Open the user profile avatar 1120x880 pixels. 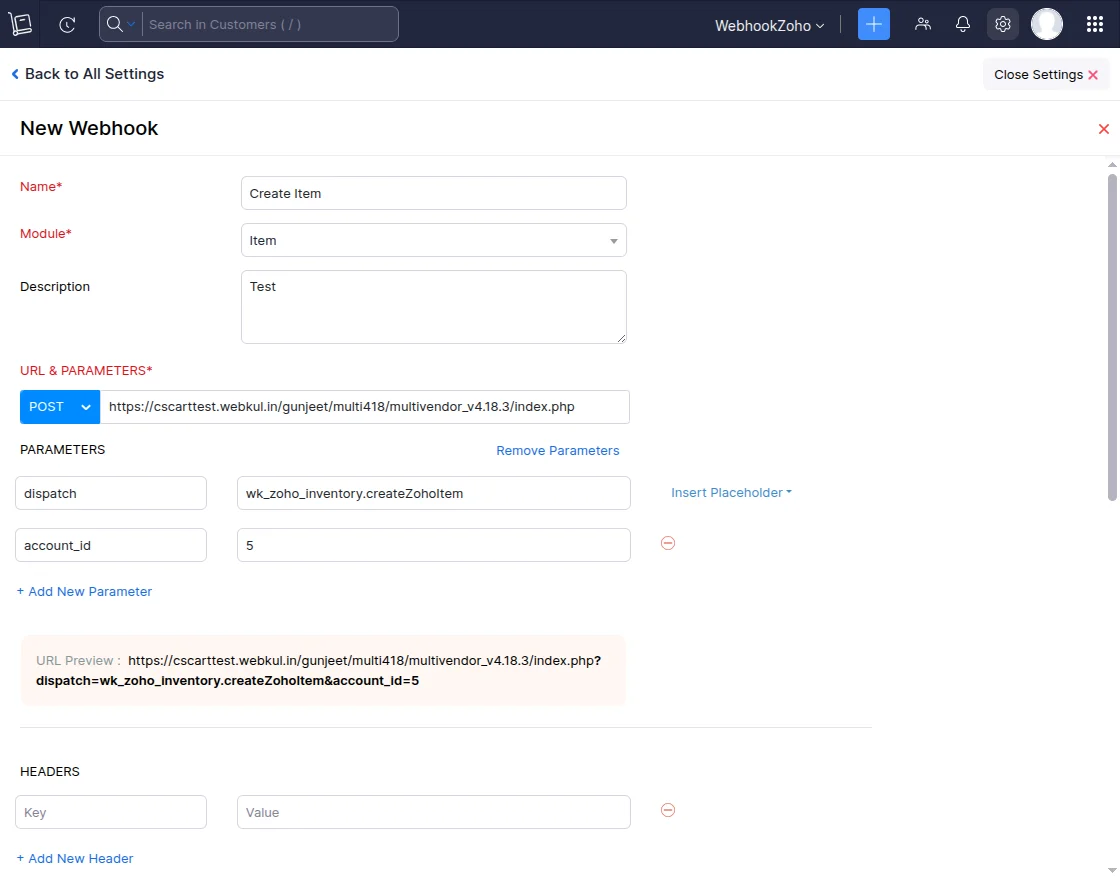(x=1047, y=24)
